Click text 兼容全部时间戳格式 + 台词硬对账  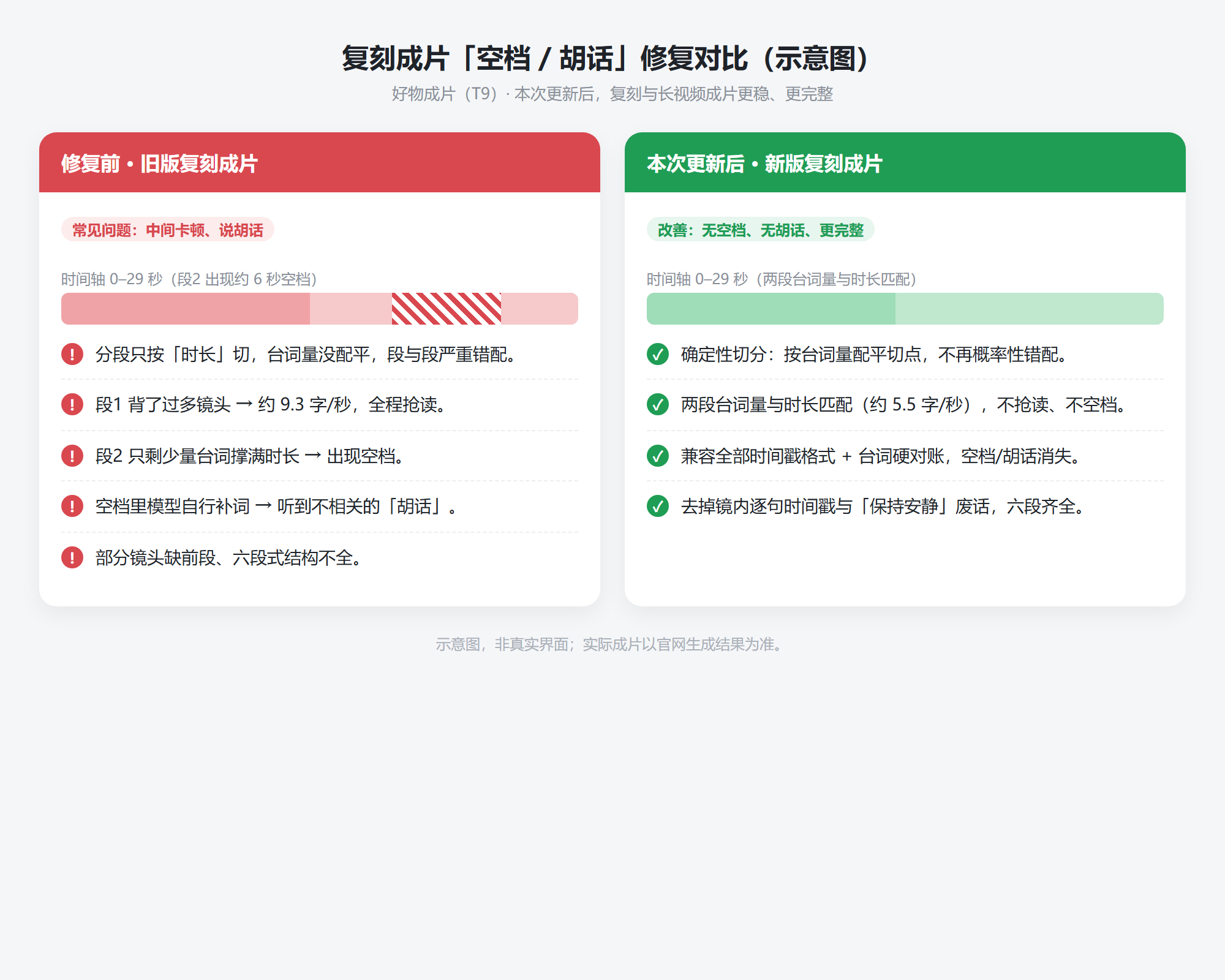point(880,456)
